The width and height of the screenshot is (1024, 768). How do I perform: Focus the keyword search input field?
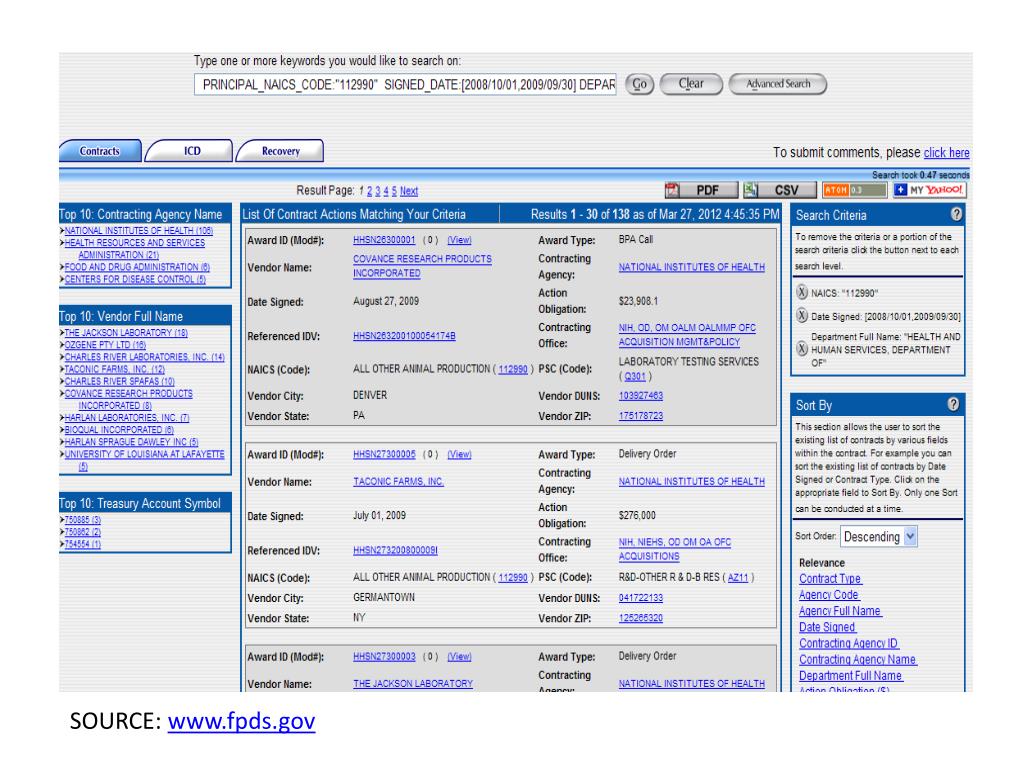(405, 85)
